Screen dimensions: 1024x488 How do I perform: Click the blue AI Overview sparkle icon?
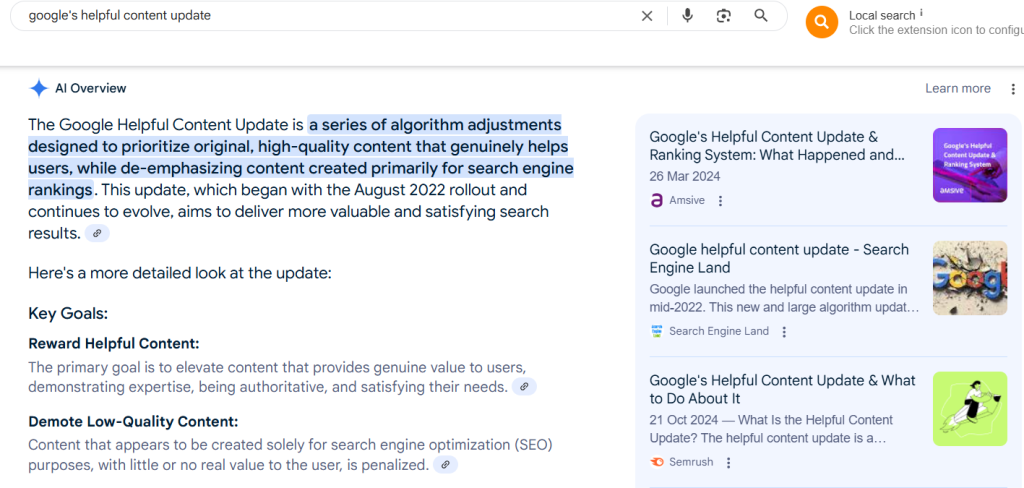coord(39,88)
